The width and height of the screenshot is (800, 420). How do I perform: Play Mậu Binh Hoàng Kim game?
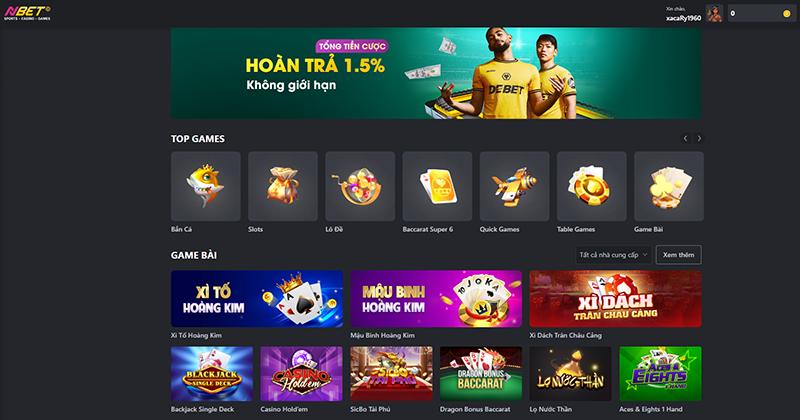click(x=436, y=299)
